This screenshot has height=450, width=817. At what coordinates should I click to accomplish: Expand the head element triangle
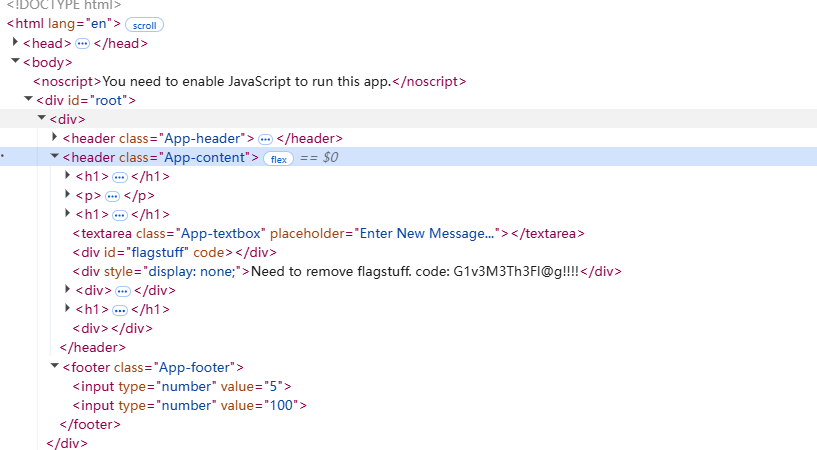coord(15,43)
